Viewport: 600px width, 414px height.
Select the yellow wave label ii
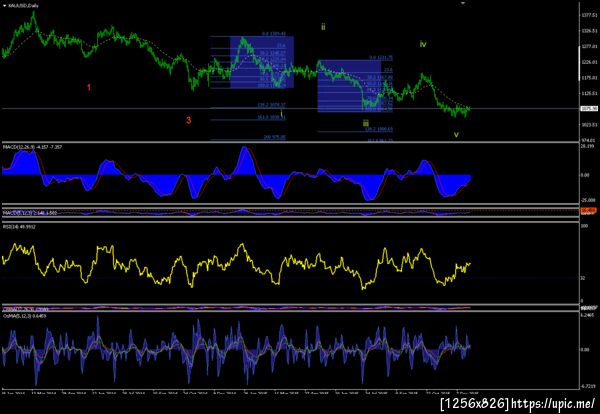323,27
